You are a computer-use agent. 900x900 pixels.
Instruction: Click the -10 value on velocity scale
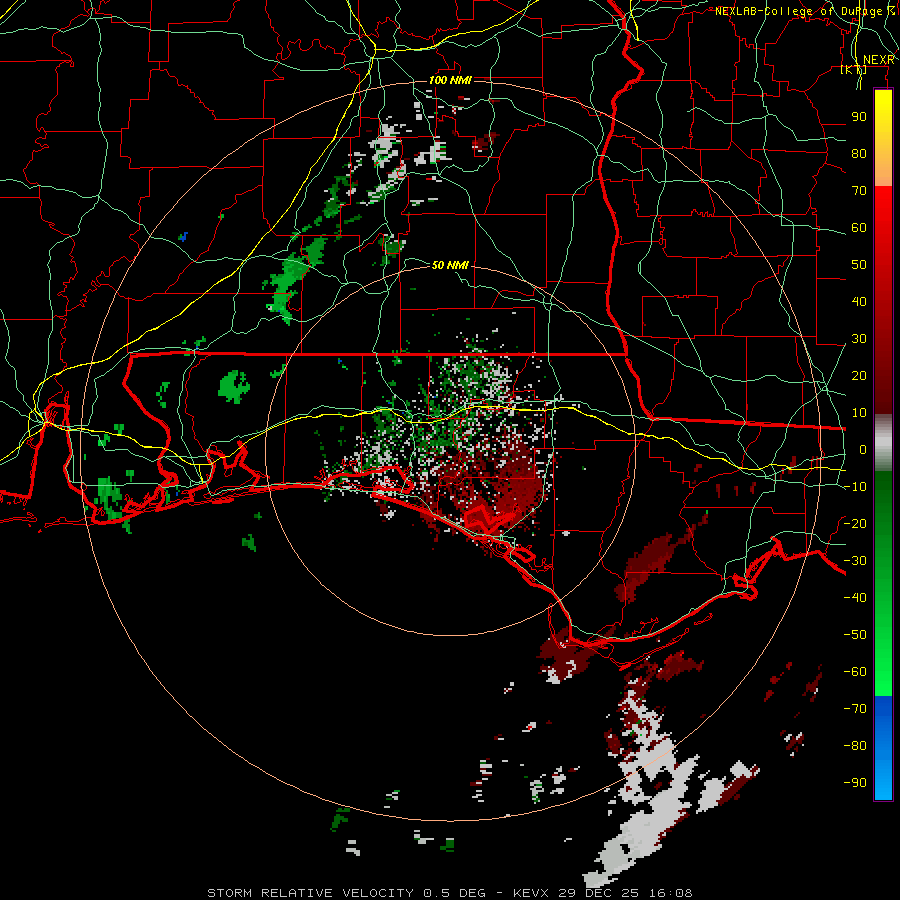pyautogui.click(x=855, y=487)
